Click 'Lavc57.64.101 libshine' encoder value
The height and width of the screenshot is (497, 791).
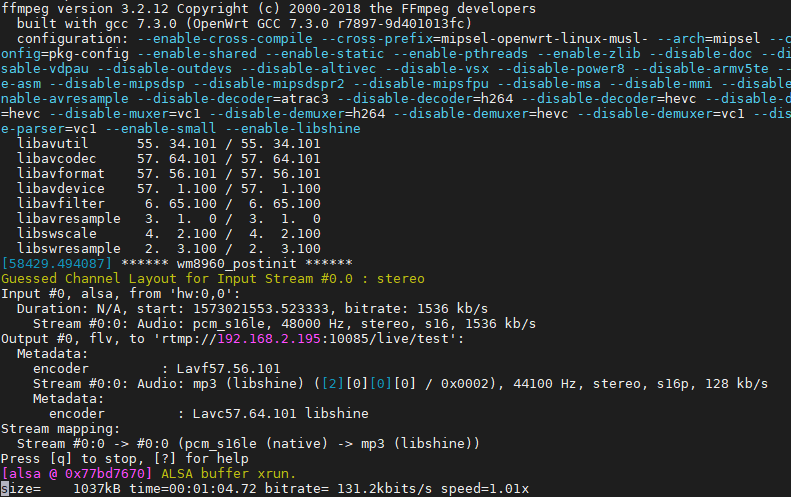coord(281,414)
